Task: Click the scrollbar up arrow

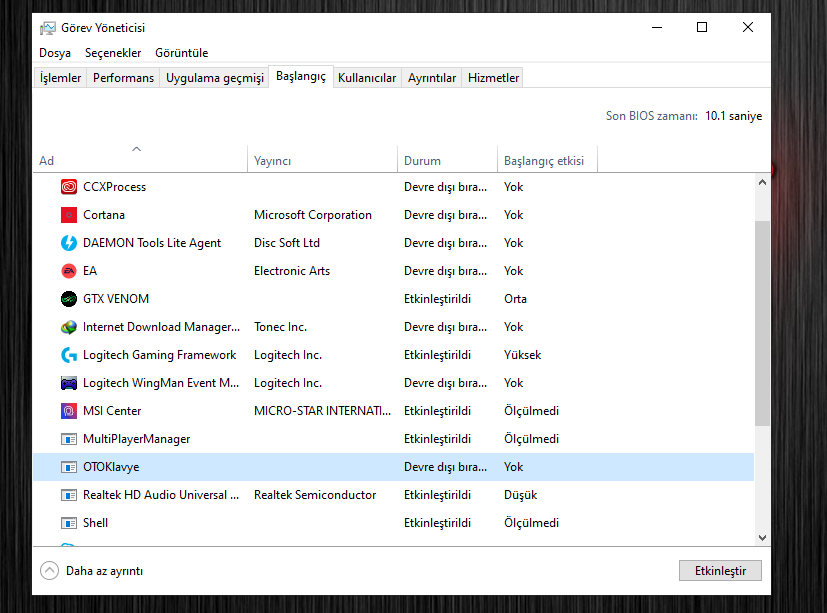Action: (762, 183)
